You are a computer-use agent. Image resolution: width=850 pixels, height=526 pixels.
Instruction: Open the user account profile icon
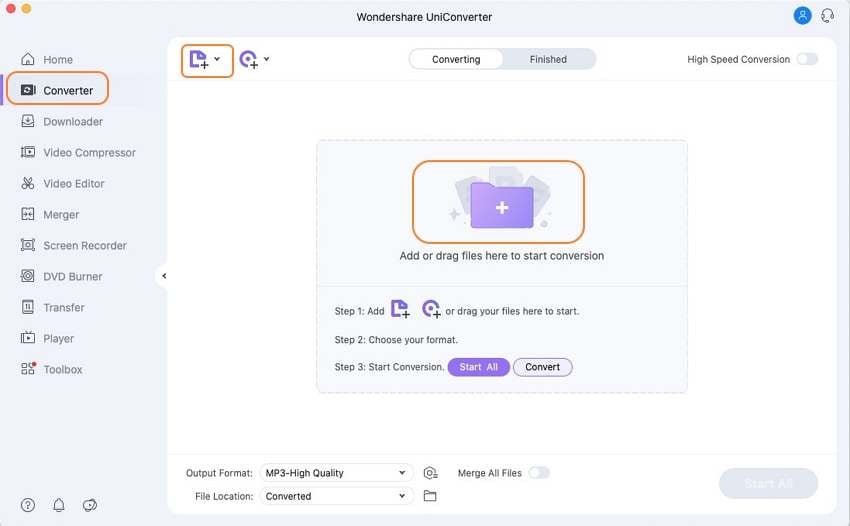click(802, 16)
